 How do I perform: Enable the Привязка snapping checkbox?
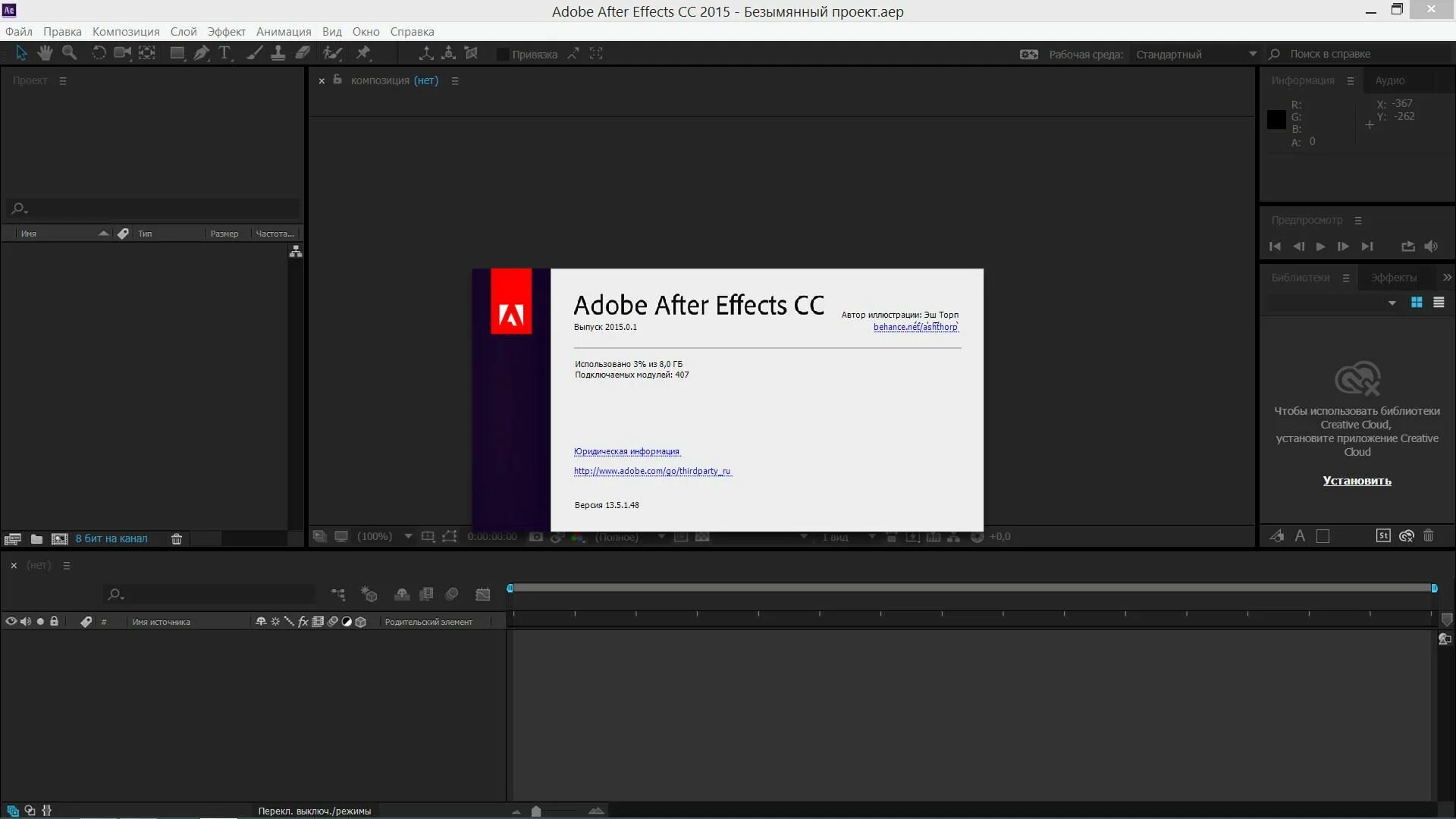(502, 54)
